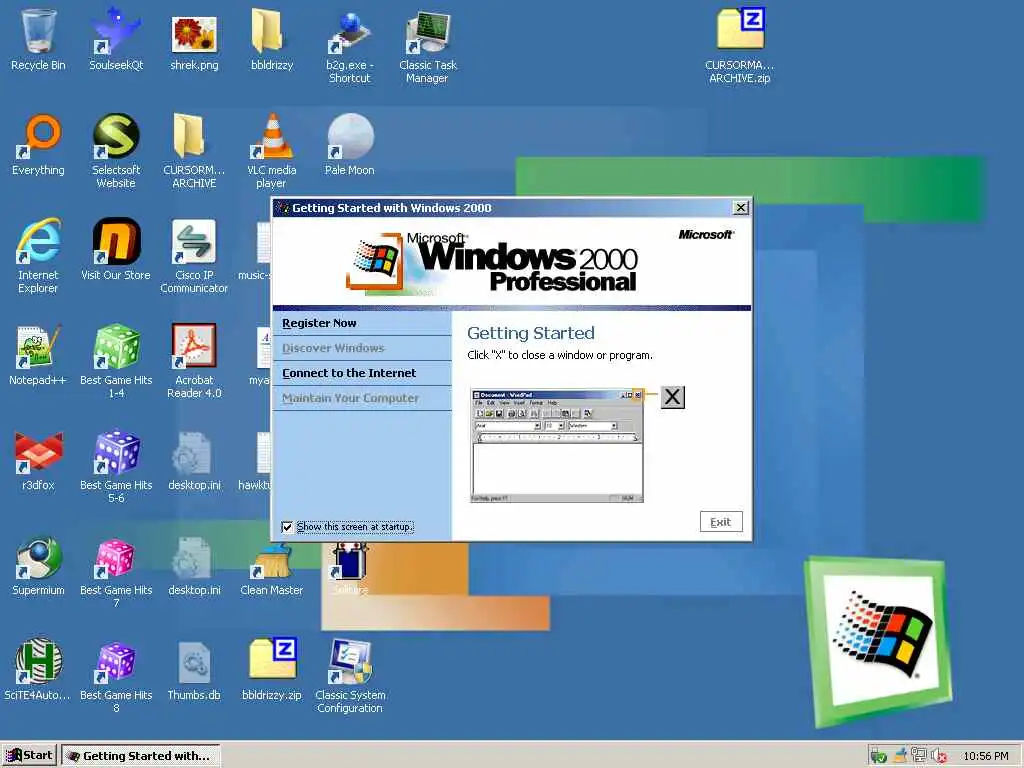Select the Clean Master icon
Screen dimensions: 1024x768
(272, 563)
